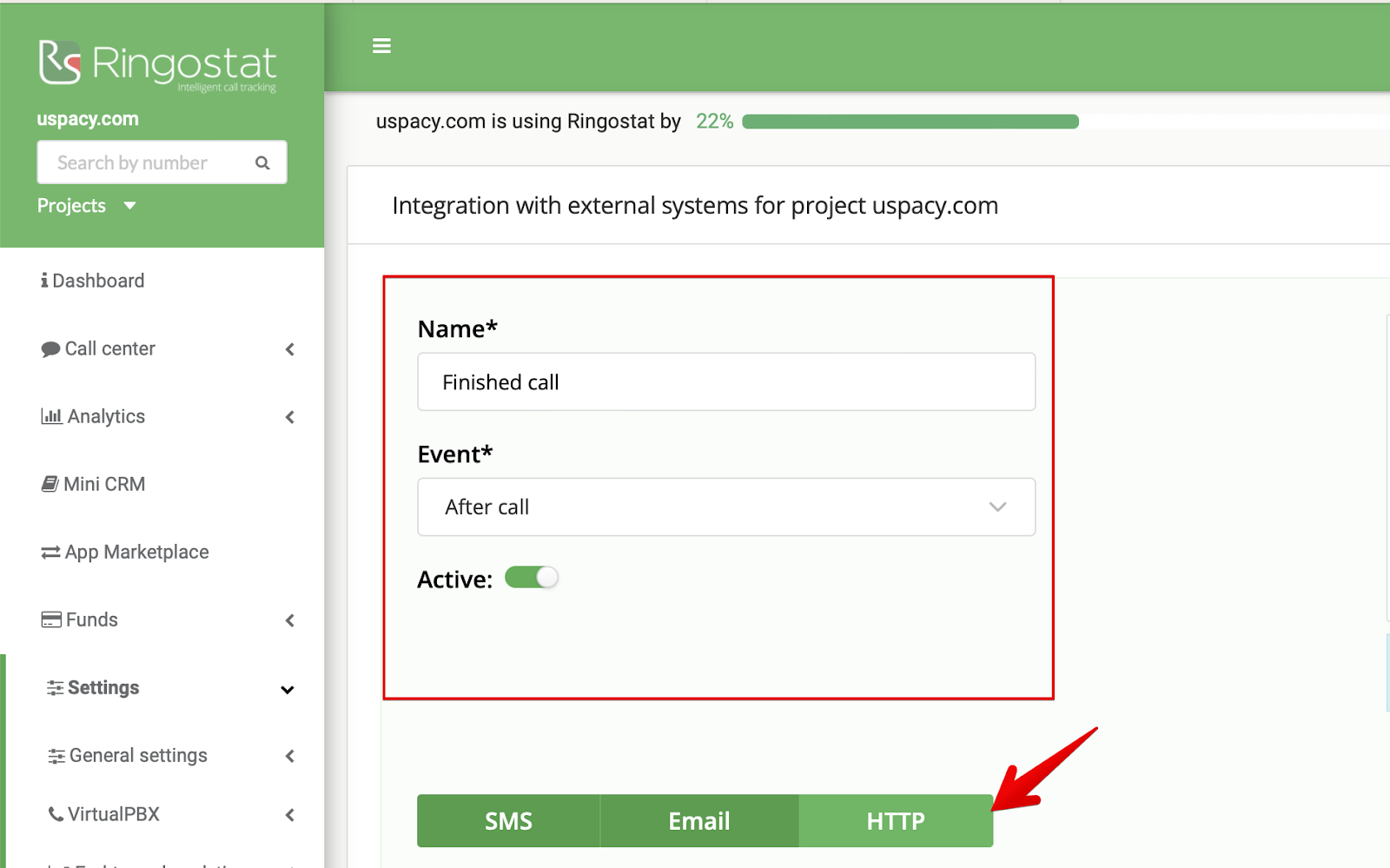Click the Analytics menu label
The image size is (1390, 868).
tap(106, 416)
